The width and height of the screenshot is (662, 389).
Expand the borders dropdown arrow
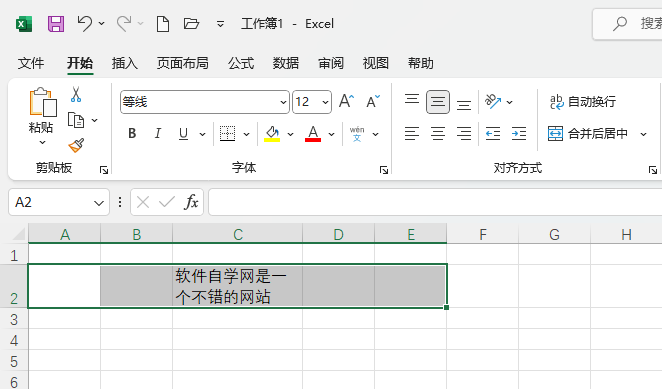click(247, 134)
